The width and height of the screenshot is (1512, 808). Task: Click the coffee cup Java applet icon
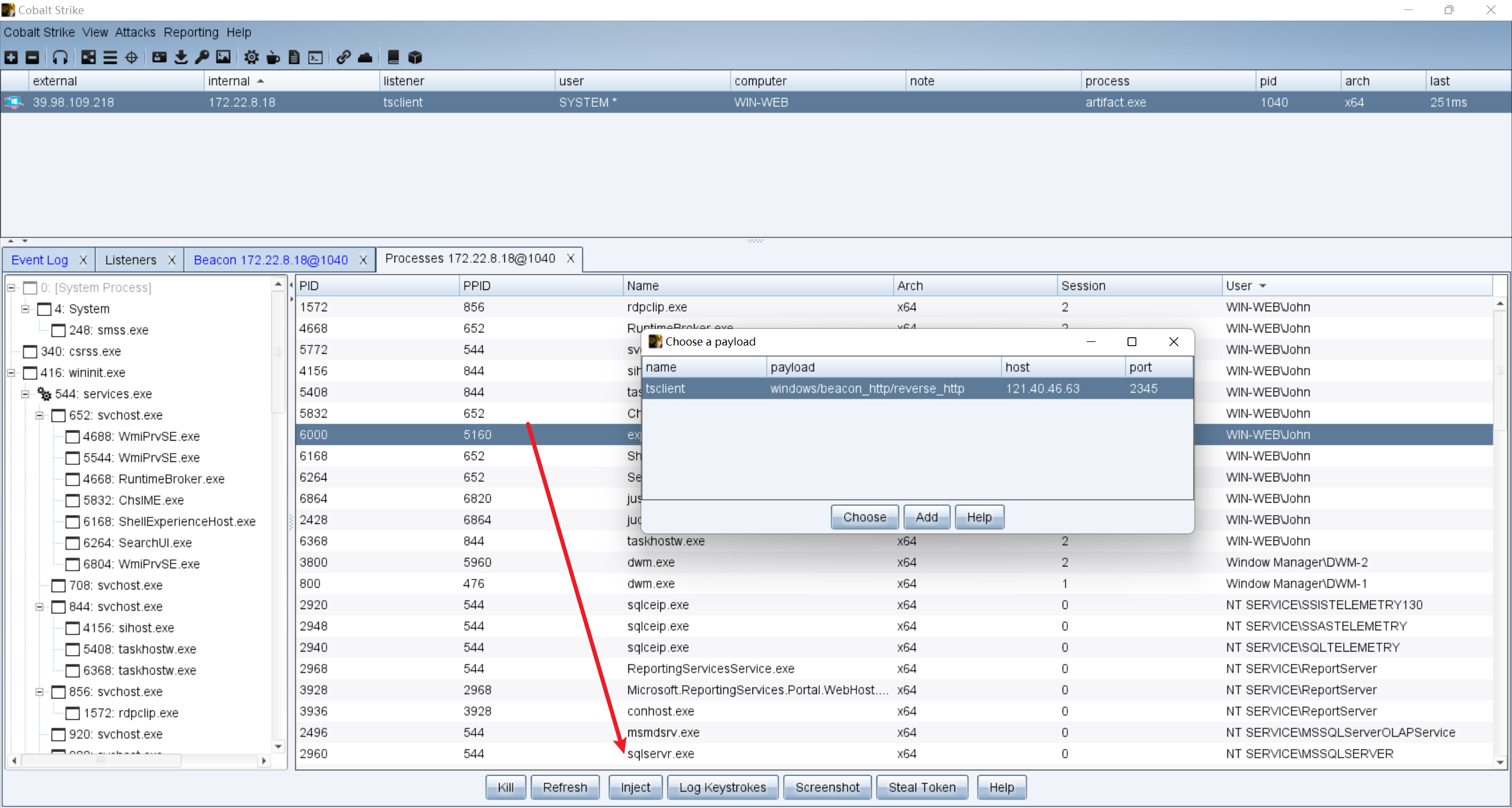coord(273,57)
